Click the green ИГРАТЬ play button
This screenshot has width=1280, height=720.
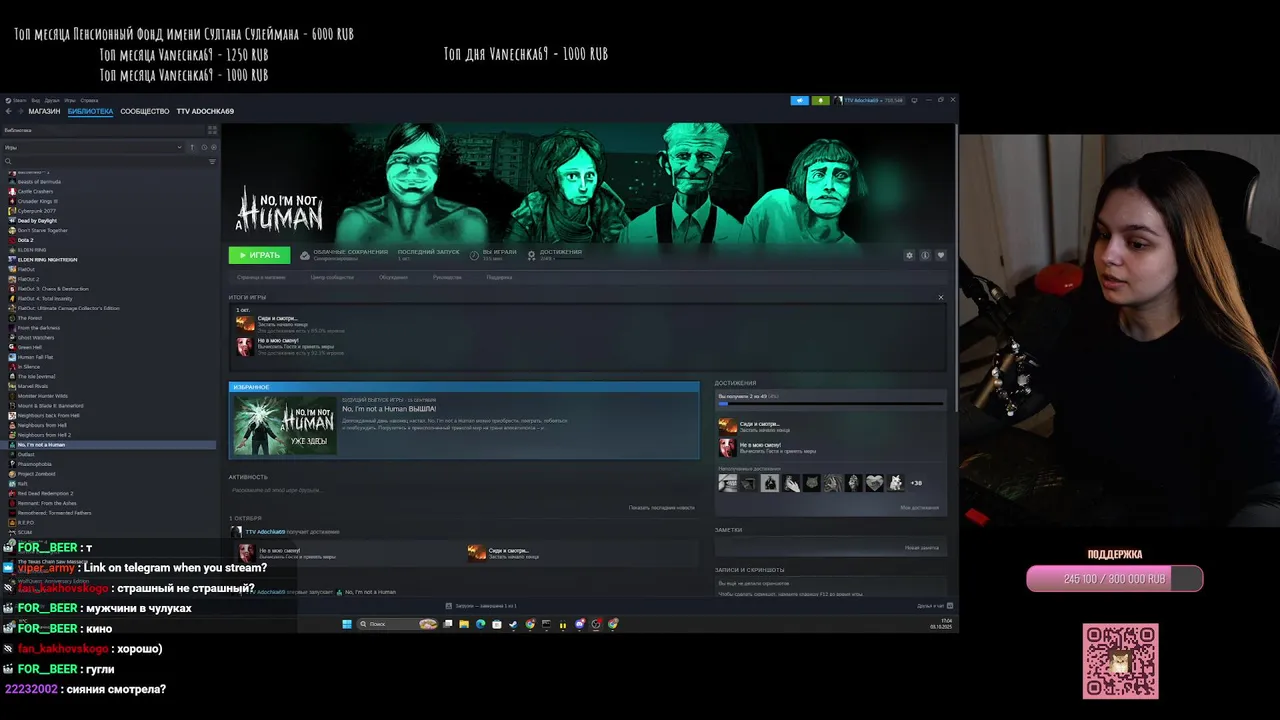click(259, 255)
